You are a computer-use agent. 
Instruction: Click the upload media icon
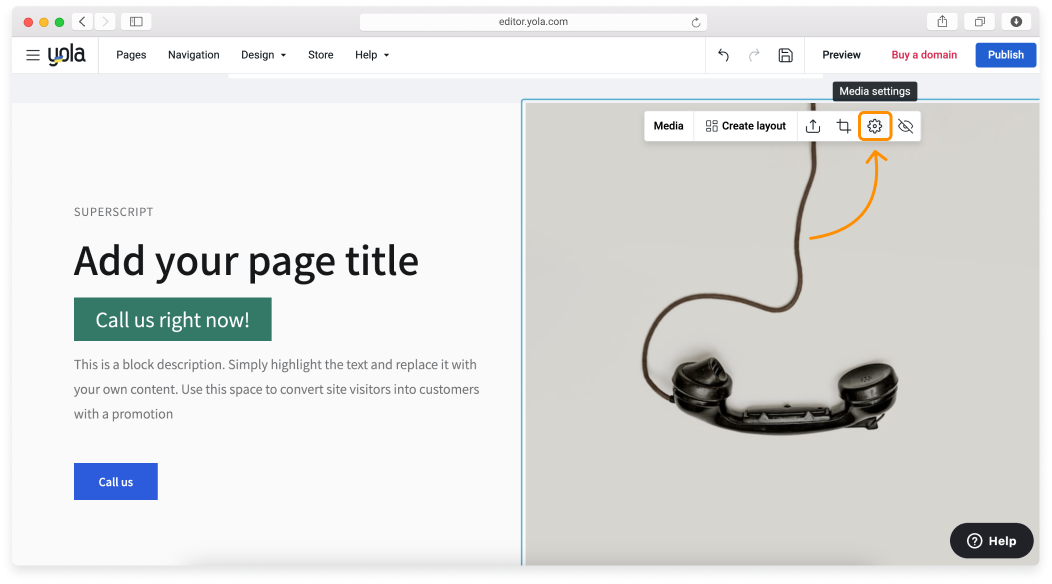click(x=813, y=126)
